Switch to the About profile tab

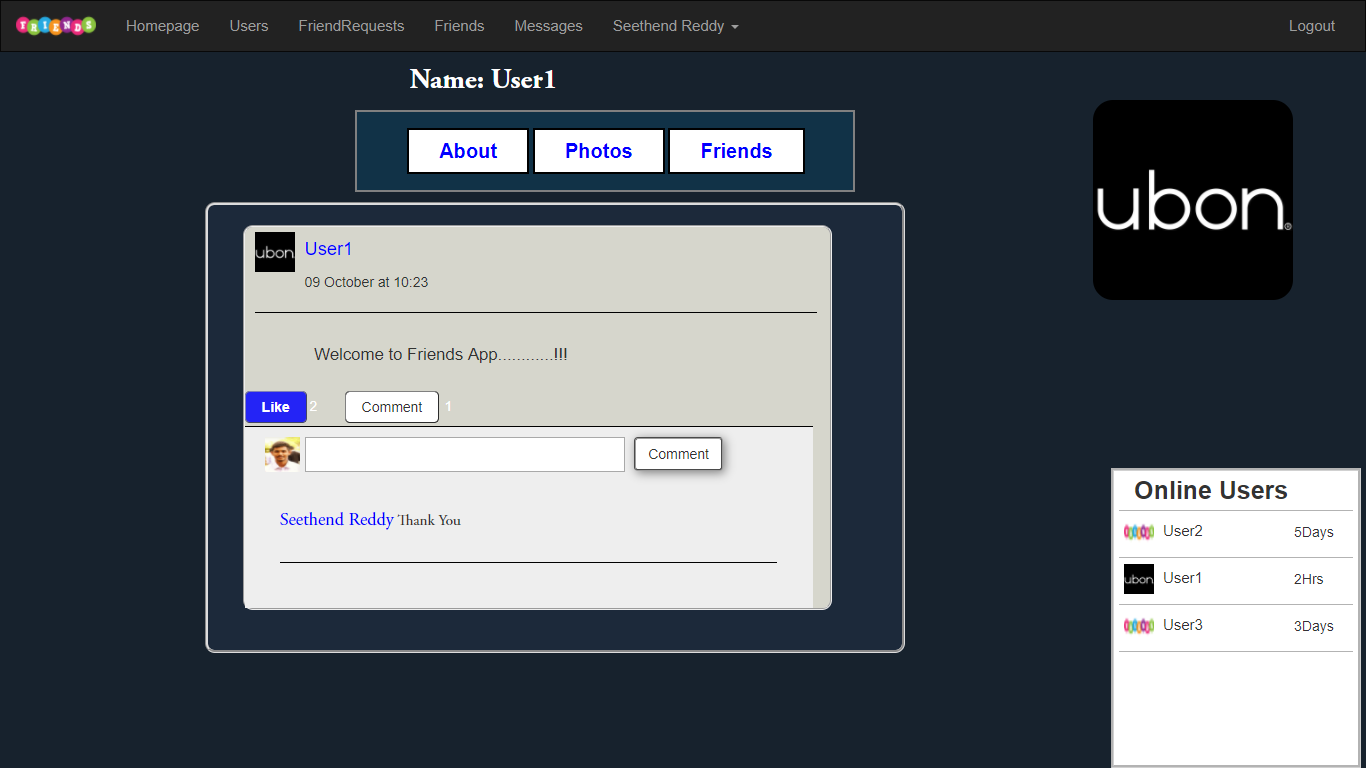tap(468, 151)
